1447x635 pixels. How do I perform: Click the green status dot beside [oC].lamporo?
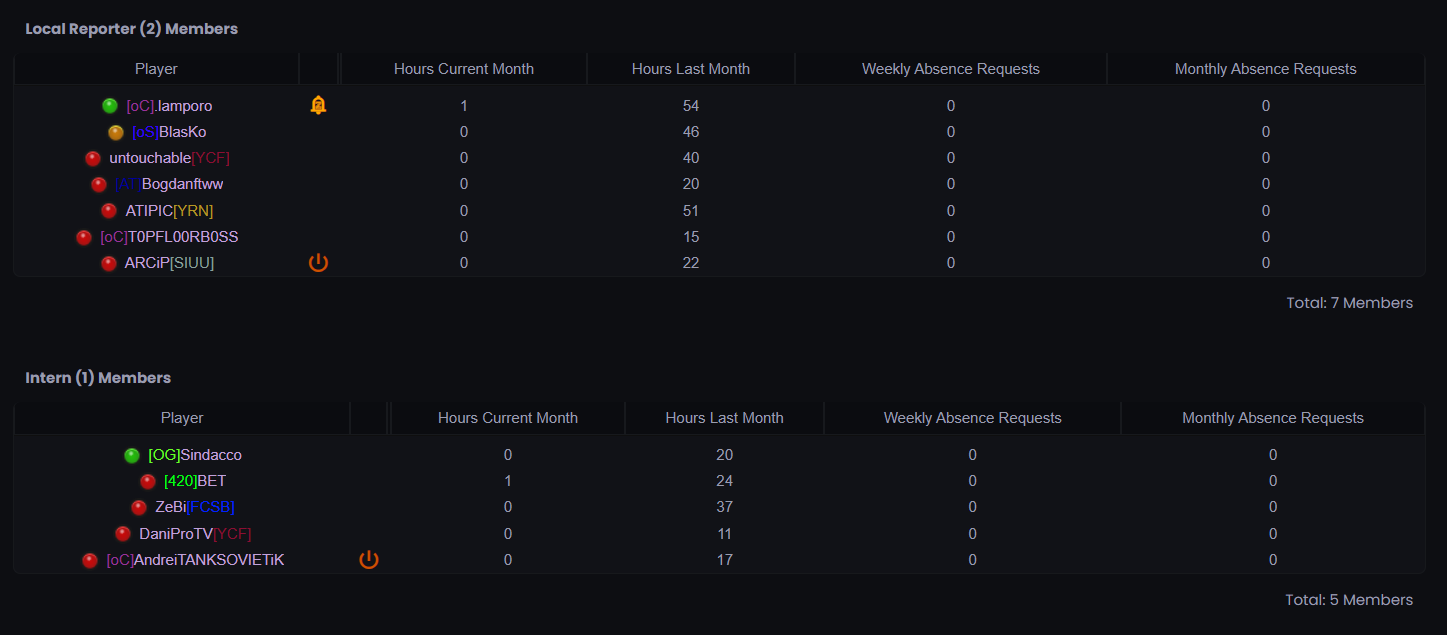pyautogui.click(x=110, y=106)
